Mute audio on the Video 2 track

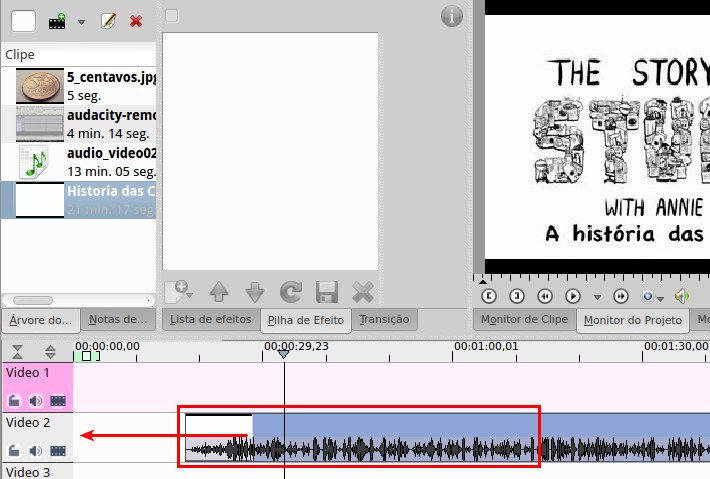(x=36, y=451)
